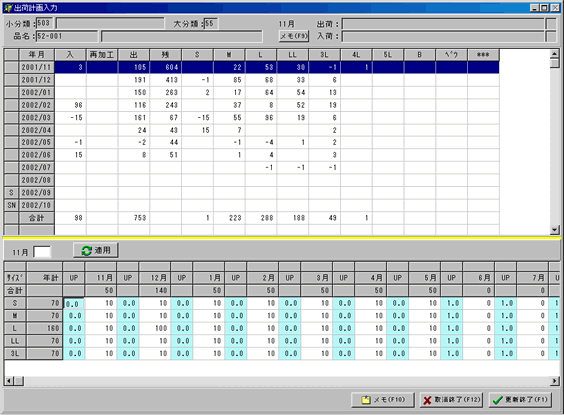Click the メモ(F10) button
The height and width of the screenshot is (415, 564).
pos(383,400)
